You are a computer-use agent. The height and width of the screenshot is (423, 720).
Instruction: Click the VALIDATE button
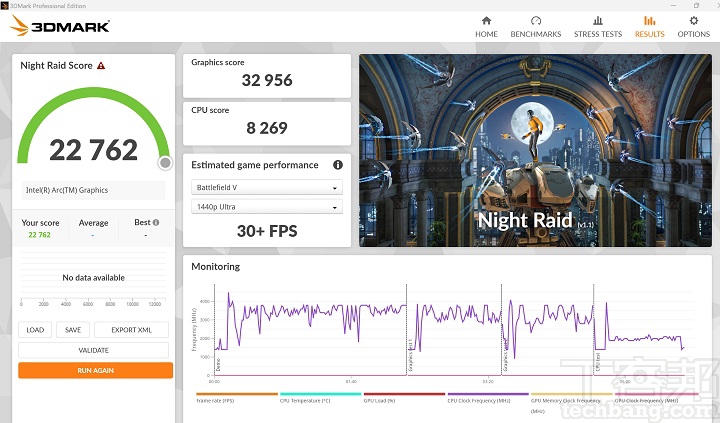(93, 350)
